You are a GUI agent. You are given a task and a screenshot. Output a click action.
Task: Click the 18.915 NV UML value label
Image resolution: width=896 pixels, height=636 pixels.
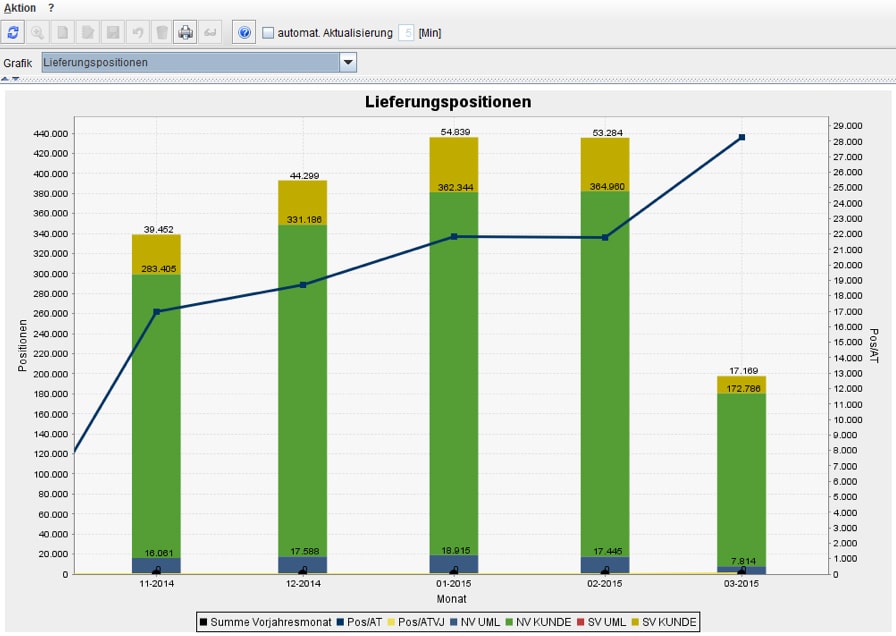click(455, 550)
